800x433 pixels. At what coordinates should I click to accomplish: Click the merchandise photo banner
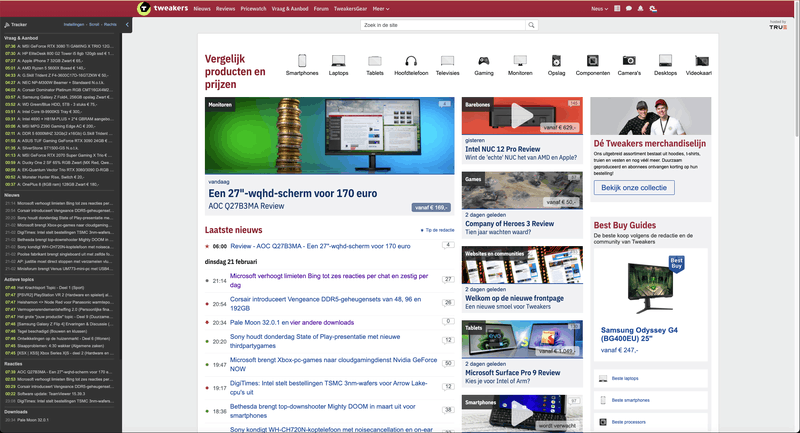coord(651,116)
